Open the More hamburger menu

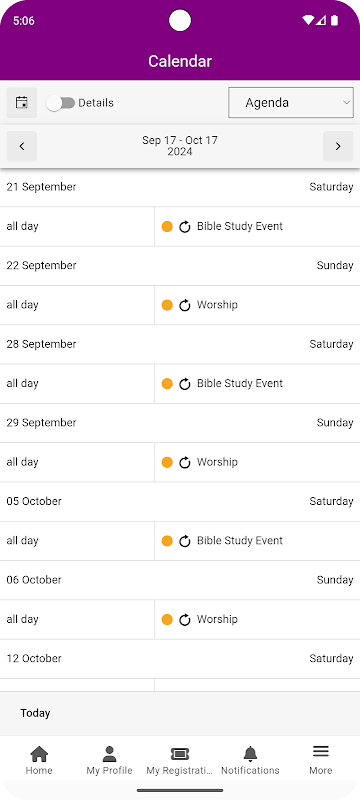[320, 752]
